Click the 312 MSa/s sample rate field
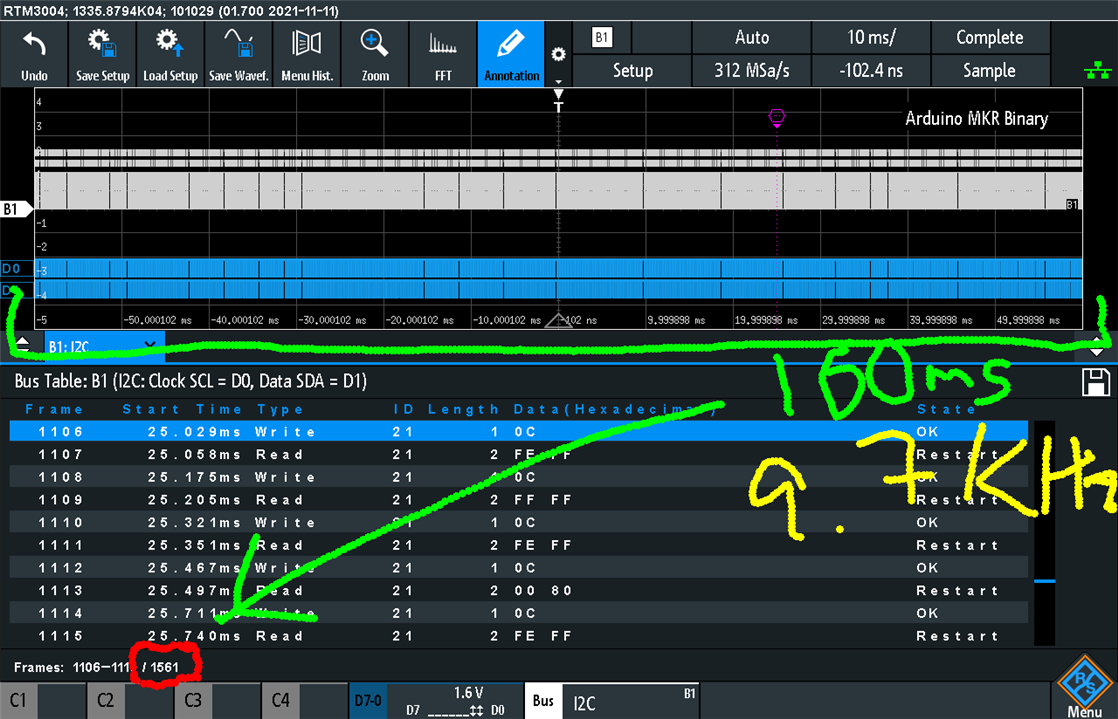 tap(752, 71)
